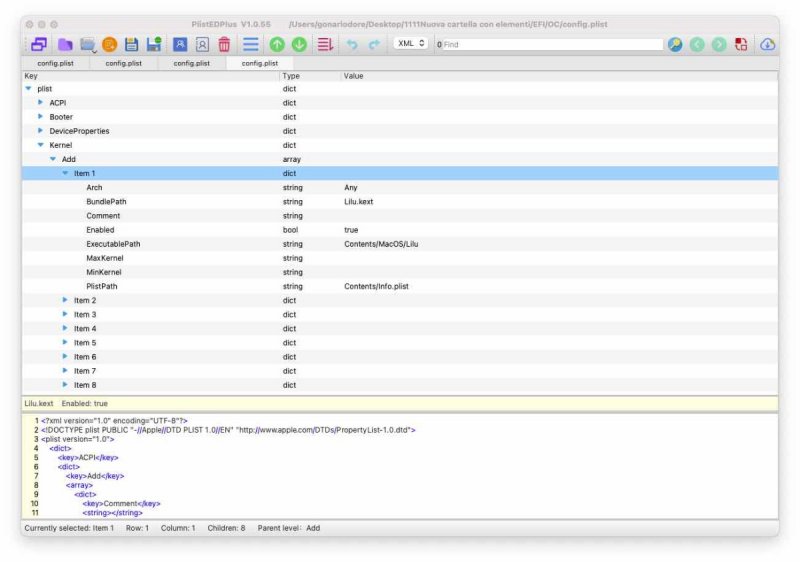Click the Value column header
Image resolution: width=800 pixels, height=562 pixels.
point(354,76)
